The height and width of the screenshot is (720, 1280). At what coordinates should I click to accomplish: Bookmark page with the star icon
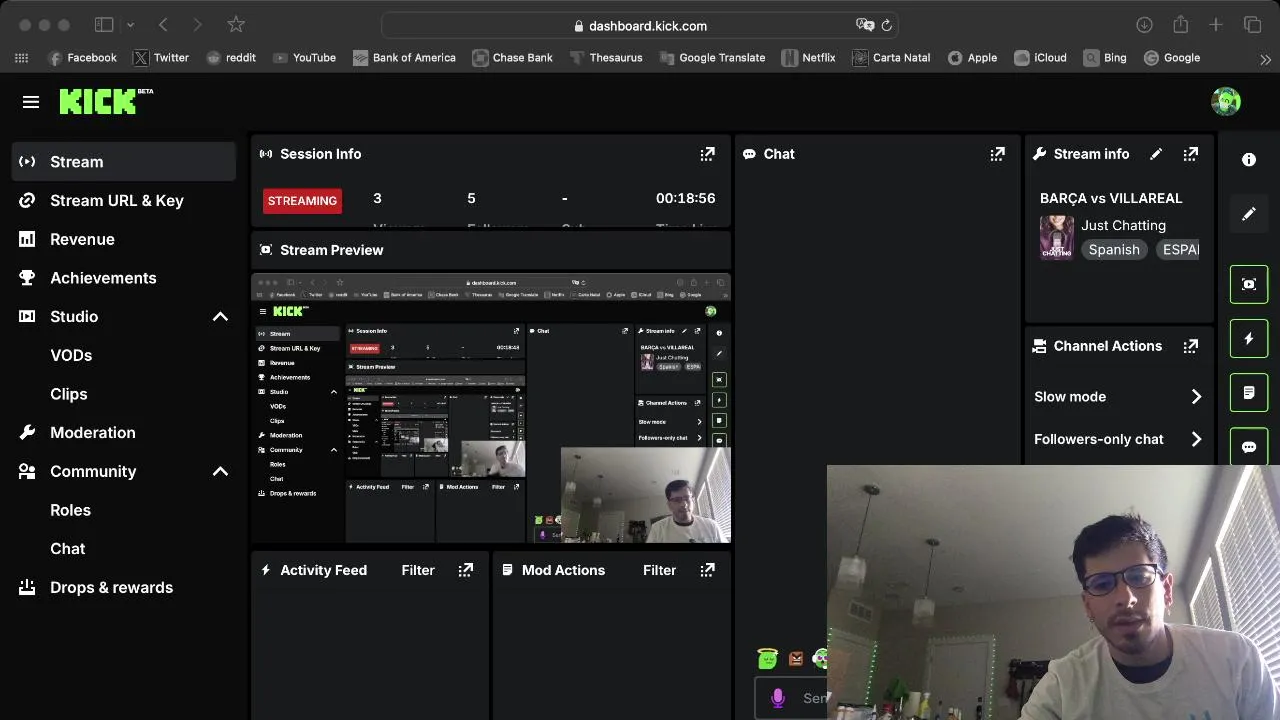(236, 25)
